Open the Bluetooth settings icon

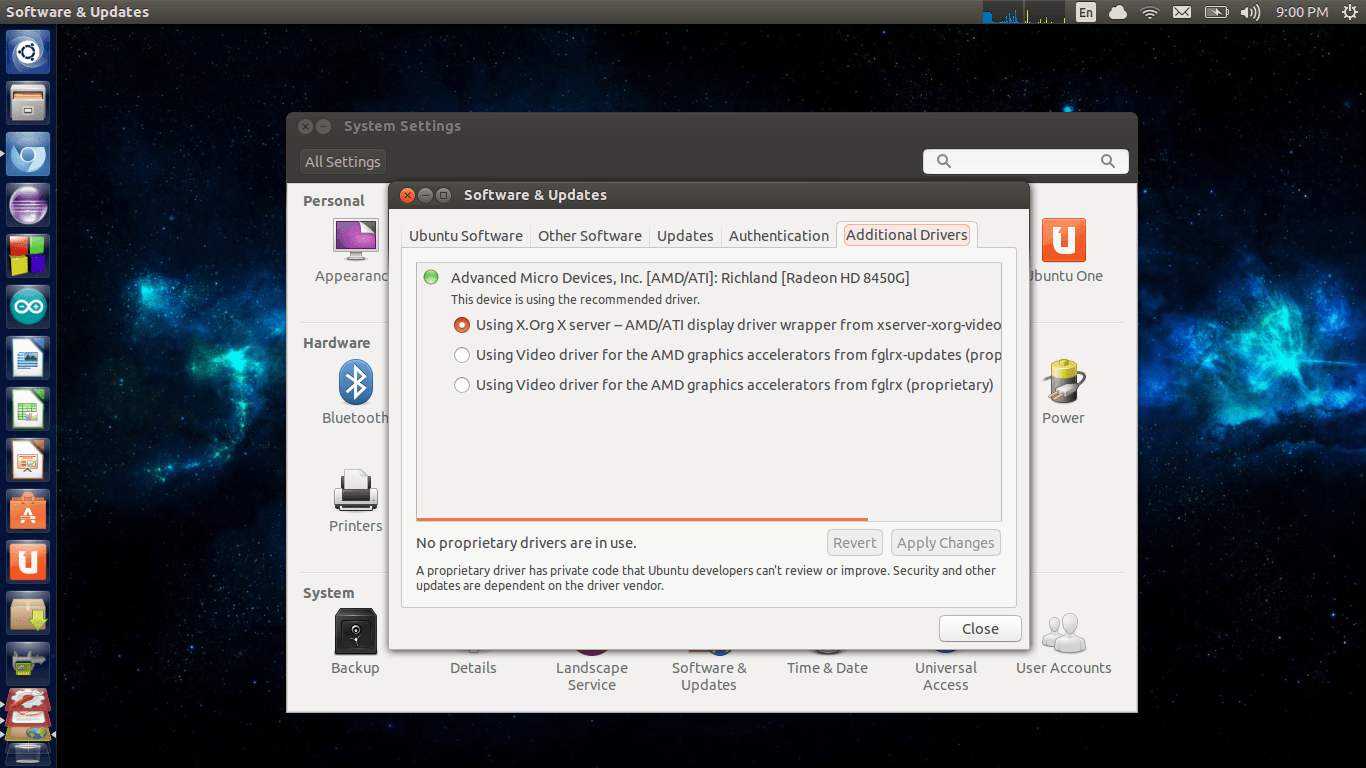pos(355,383)
